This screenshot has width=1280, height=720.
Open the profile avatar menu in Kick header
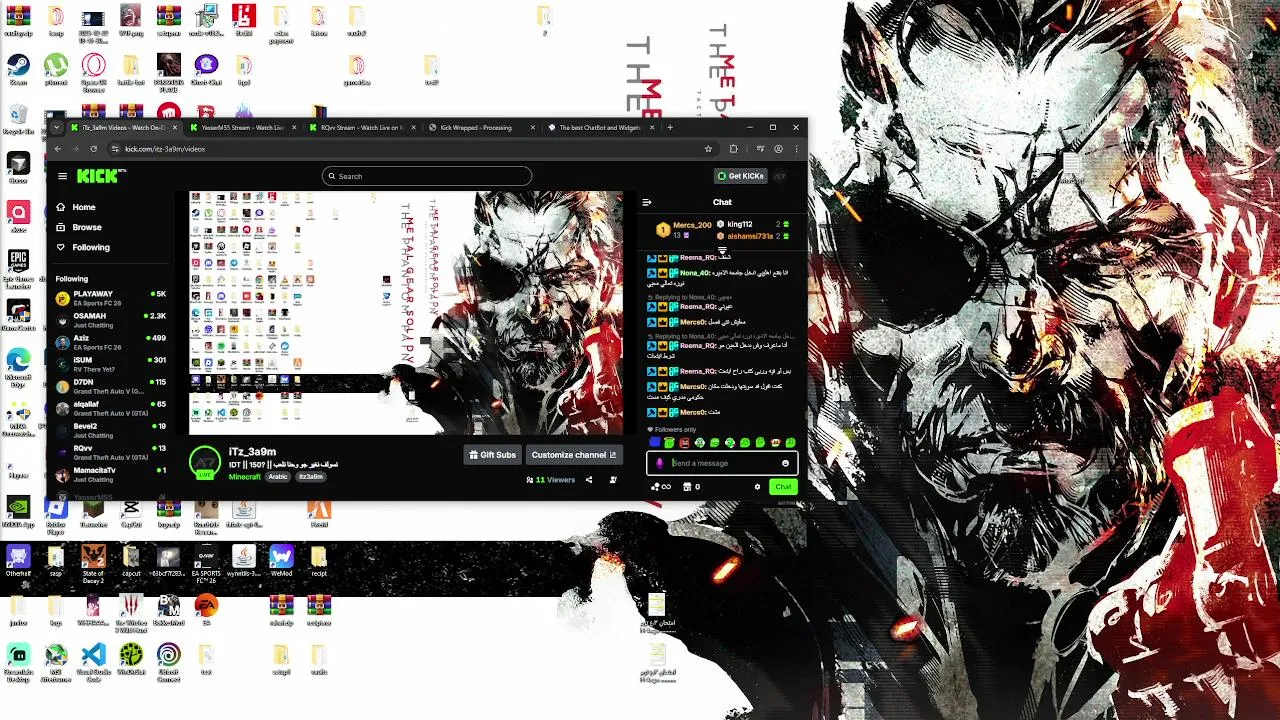click(781, 176)
